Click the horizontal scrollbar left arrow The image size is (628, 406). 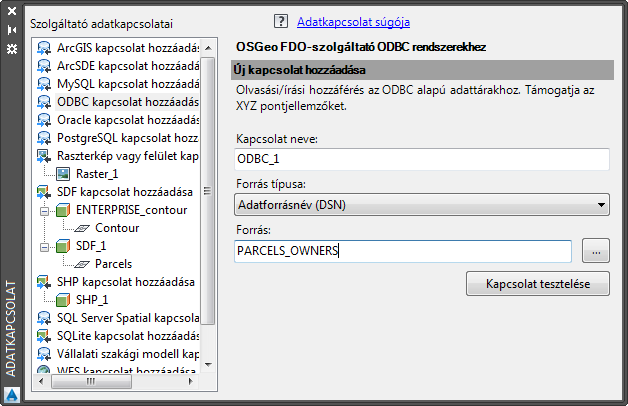pyautogui.click(x=41, y=381)
